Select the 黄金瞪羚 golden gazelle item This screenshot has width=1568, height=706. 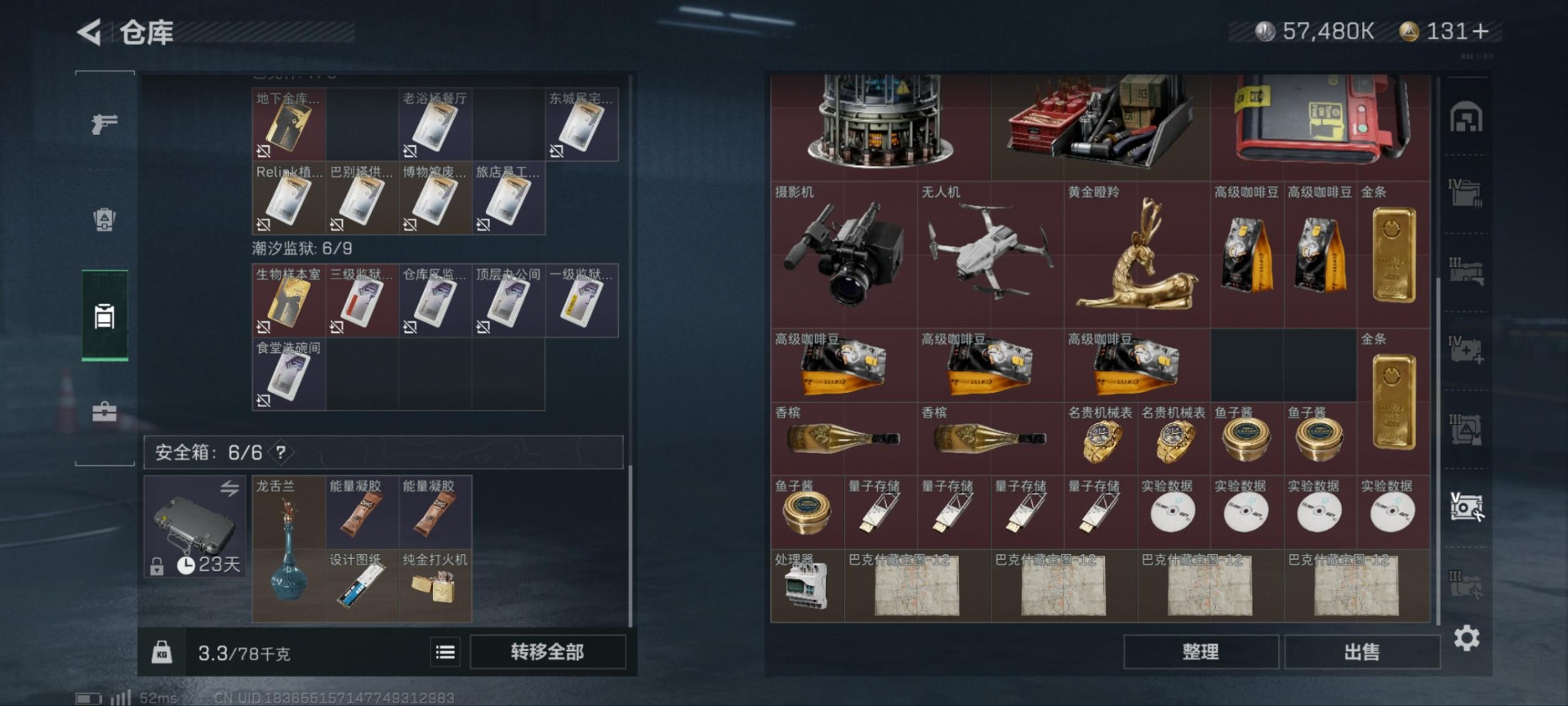point(1137,255)
